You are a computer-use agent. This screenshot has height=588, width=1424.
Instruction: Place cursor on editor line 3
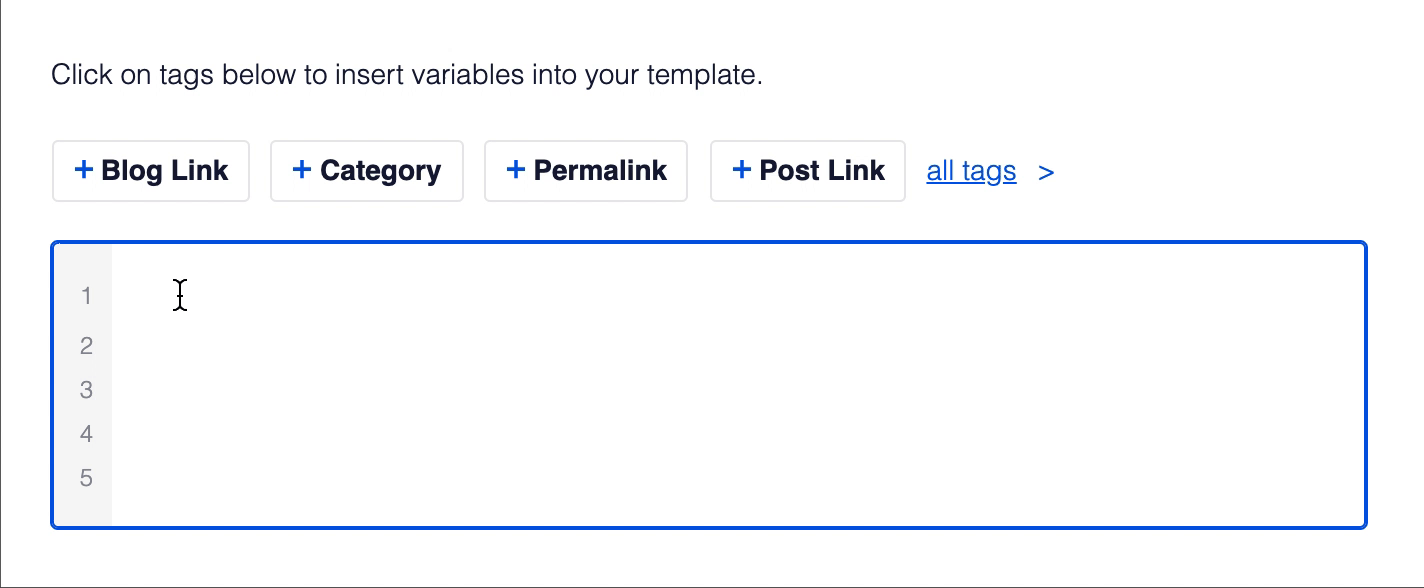pyautogui.click(x=738, y=390)
